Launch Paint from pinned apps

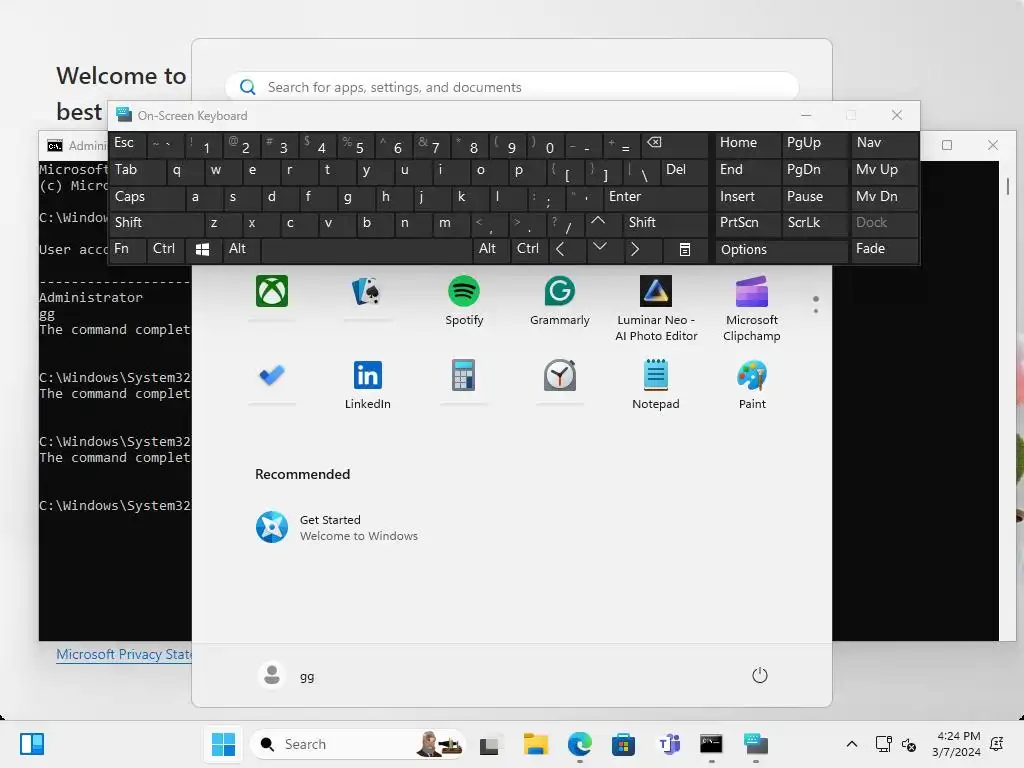[752, 385]
